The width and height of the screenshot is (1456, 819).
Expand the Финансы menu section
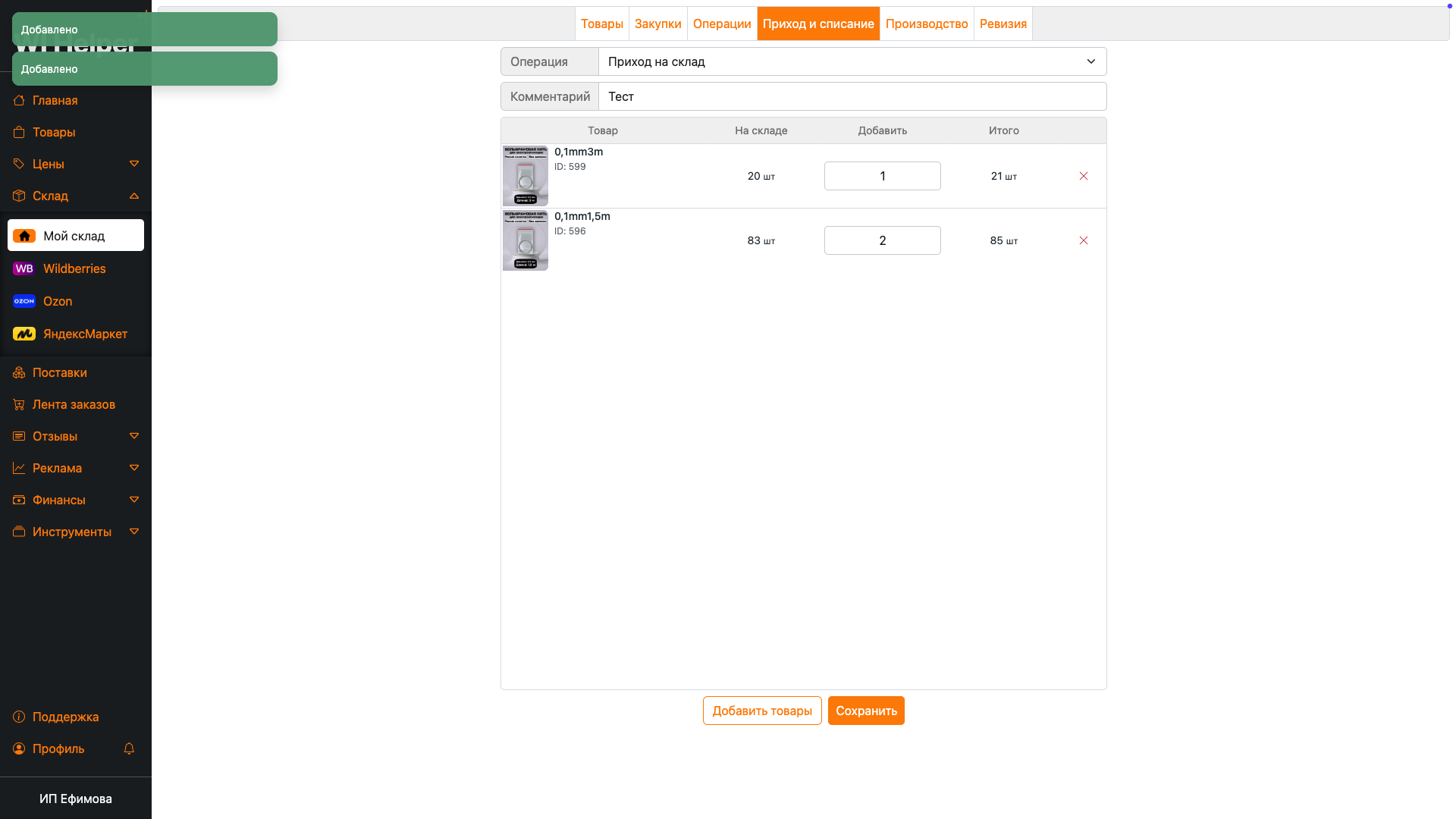[x=134, y=500]
